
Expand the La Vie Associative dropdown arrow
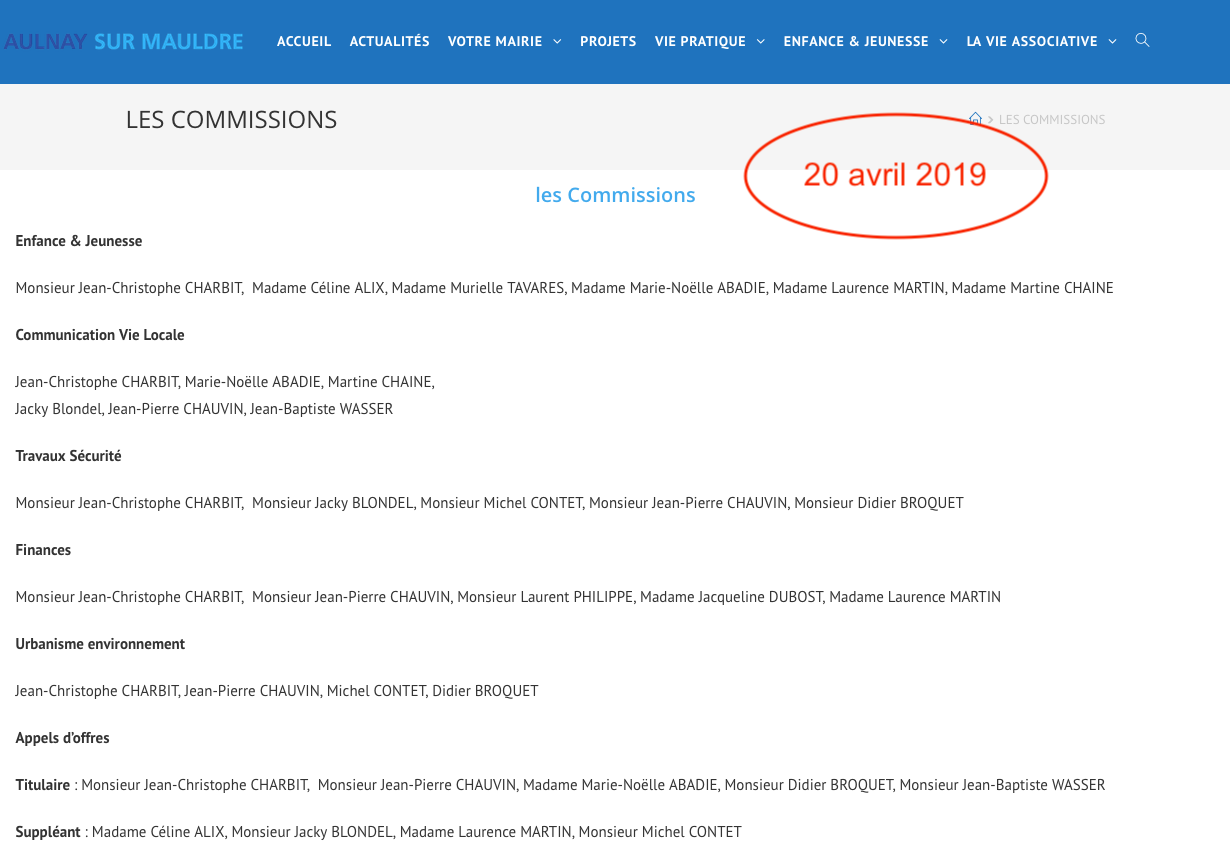point(1112,41)
